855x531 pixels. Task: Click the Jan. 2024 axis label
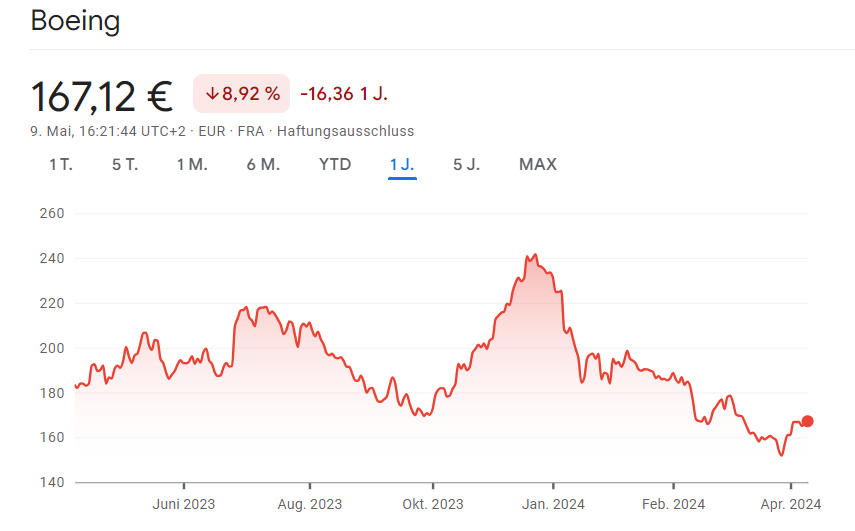coord(553,504)
